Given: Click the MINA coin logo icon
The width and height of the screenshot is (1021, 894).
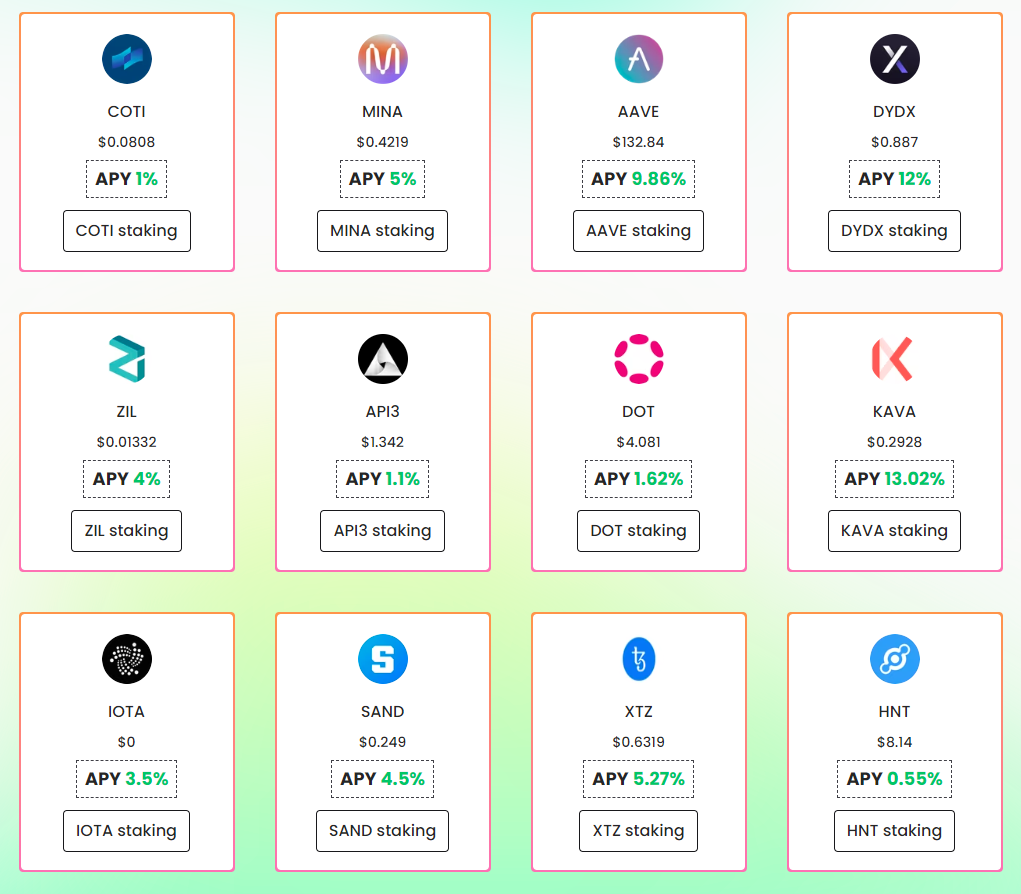Looking at the screenshot, I should [382, 59].
